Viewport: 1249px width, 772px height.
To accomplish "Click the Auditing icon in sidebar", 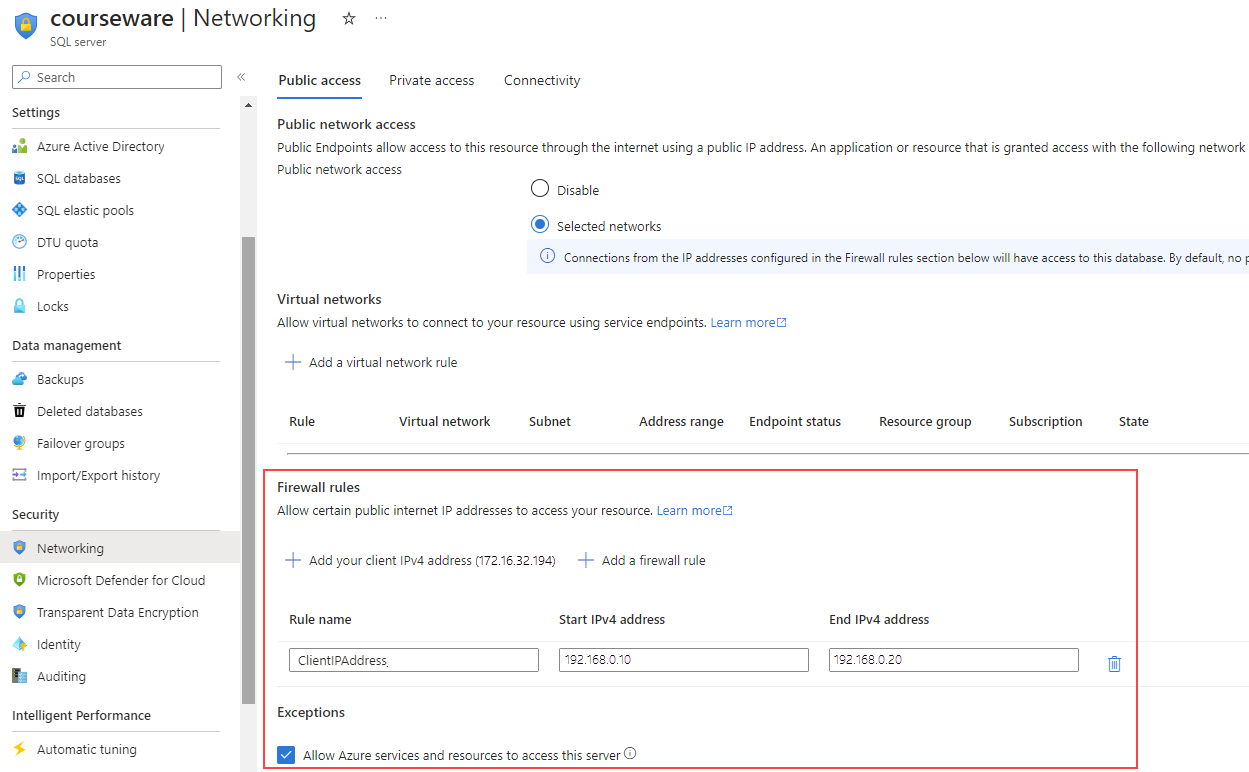I will click(19, 676).
